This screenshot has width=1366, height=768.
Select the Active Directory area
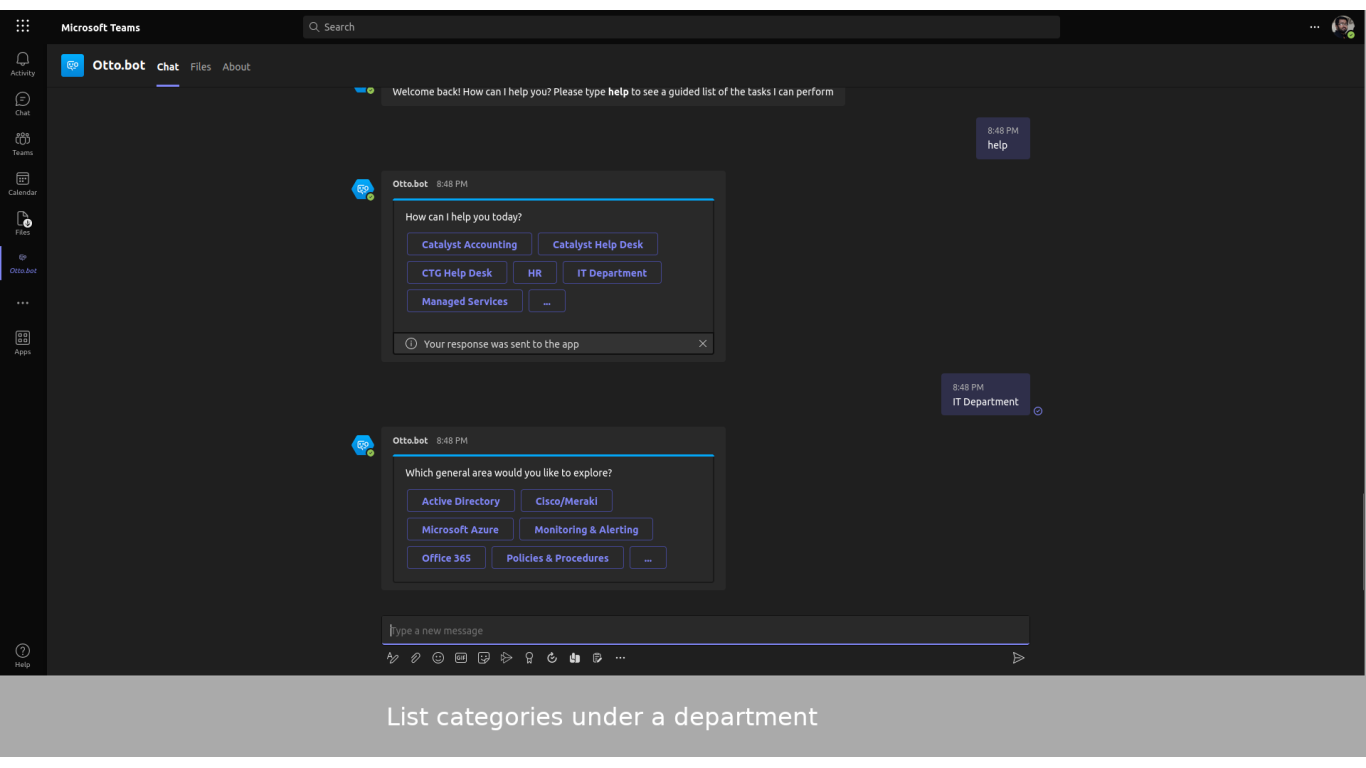[x=461, y=501]
